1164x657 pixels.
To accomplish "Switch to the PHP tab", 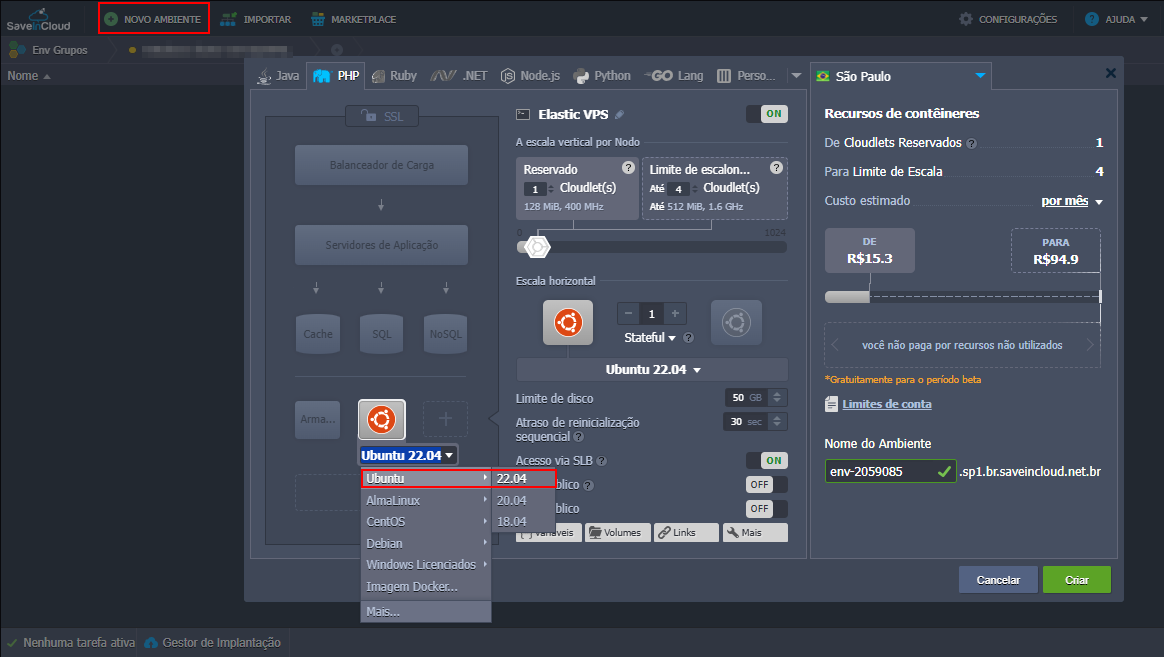I will pos(336,76).
